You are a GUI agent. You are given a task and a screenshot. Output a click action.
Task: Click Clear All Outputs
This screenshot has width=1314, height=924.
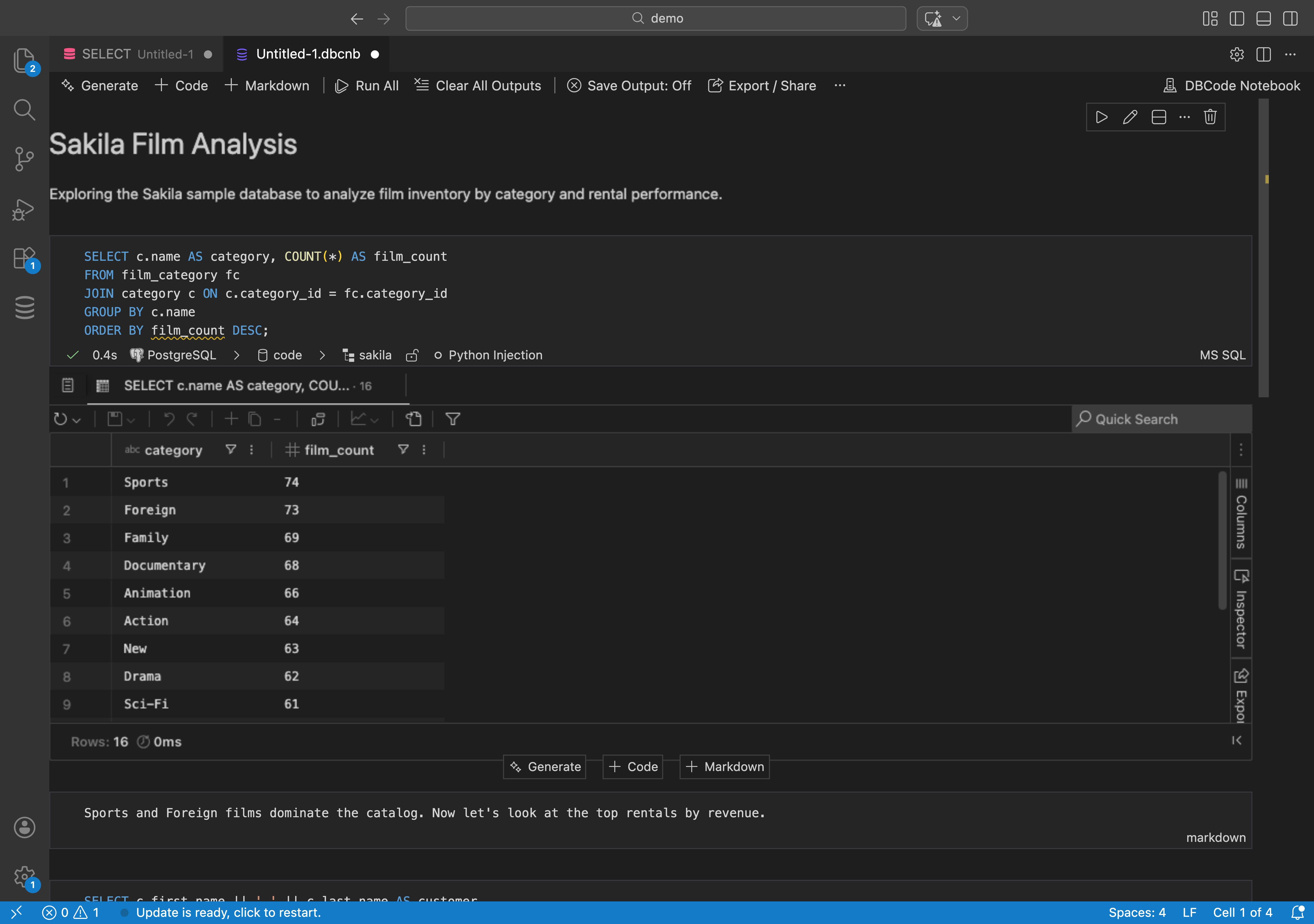(478, 85)
